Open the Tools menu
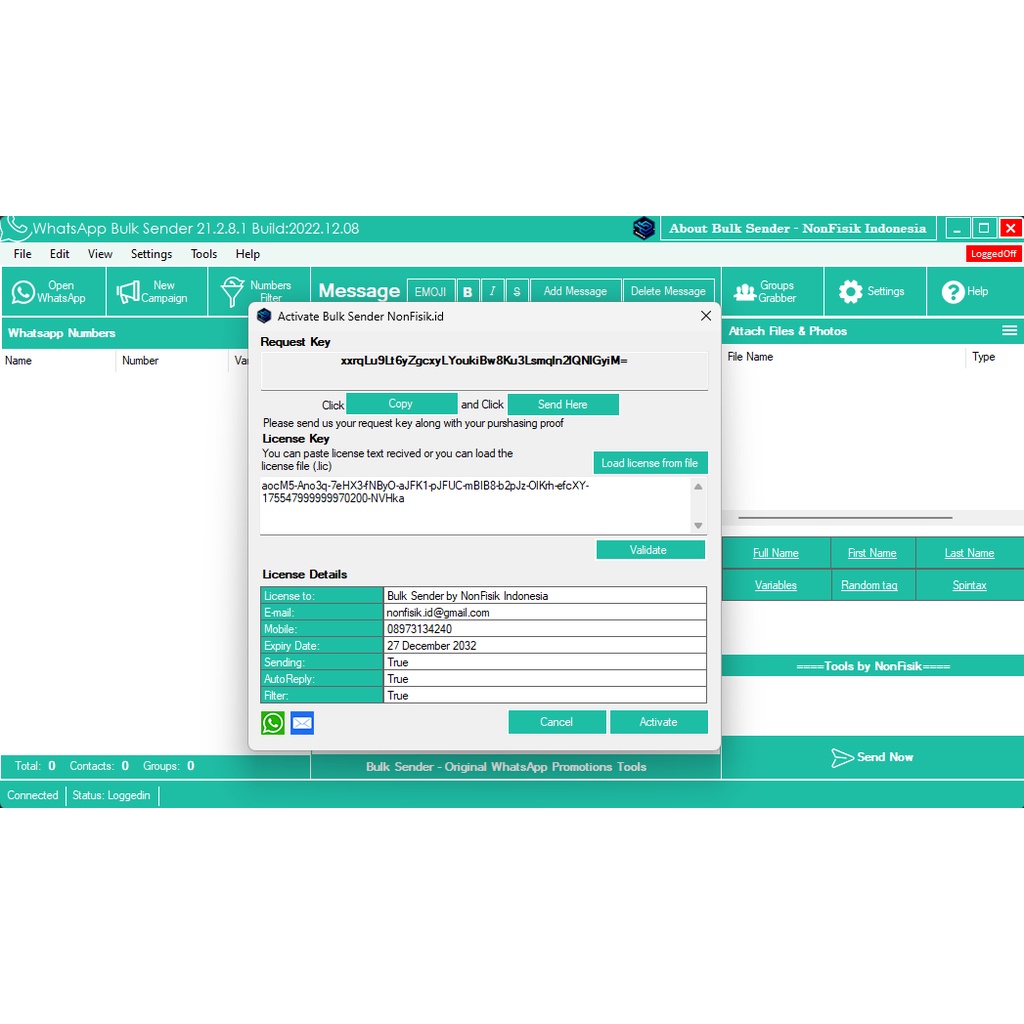Viewport: 1024px width, 1024px height. click(204, 254)
